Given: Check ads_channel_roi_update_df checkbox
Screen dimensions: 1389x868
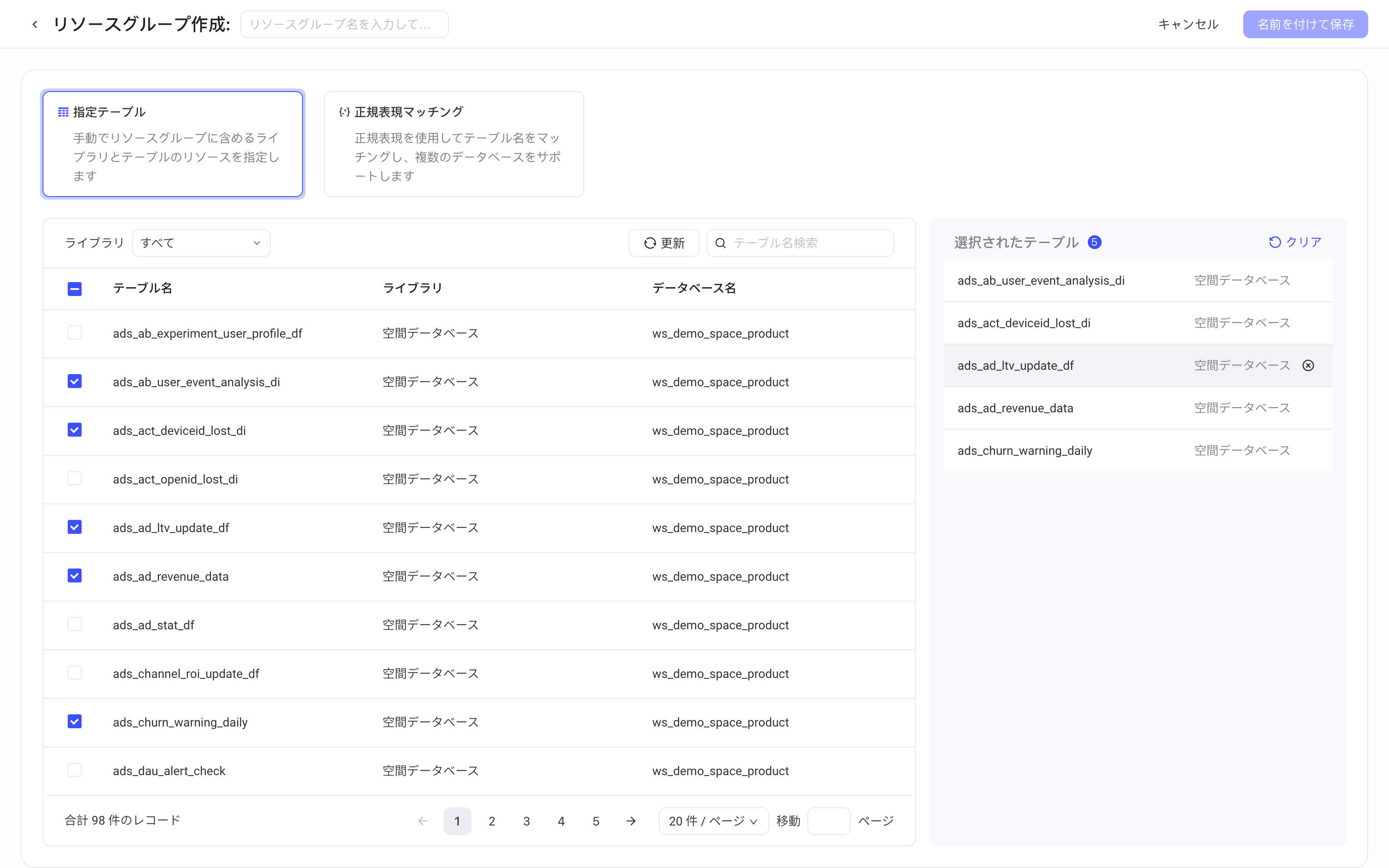Looking at the screenshot, I should (75, 673).
